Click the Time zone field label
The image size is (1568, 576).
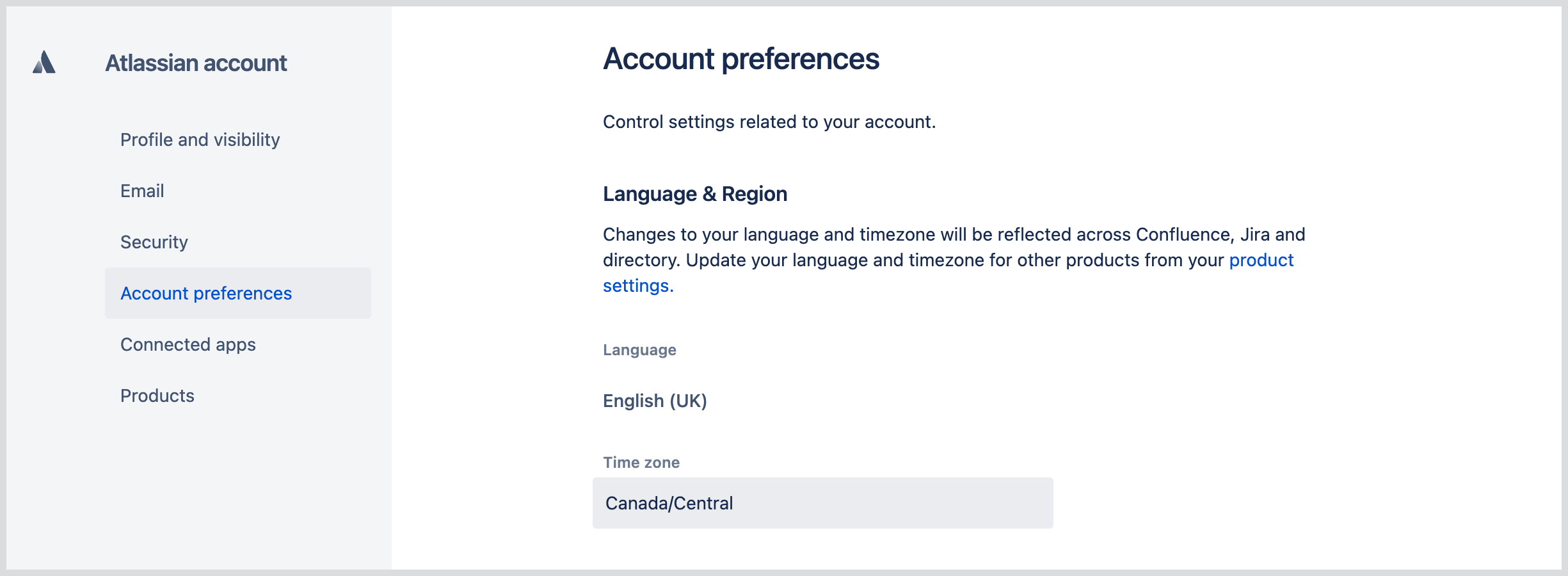(641, 462)
